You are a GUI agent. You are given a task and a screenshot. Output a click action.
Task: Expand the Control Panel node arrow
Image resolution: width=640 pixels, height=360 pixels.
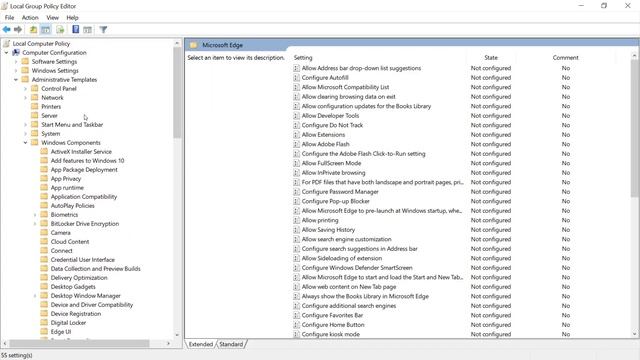[25, 89]
